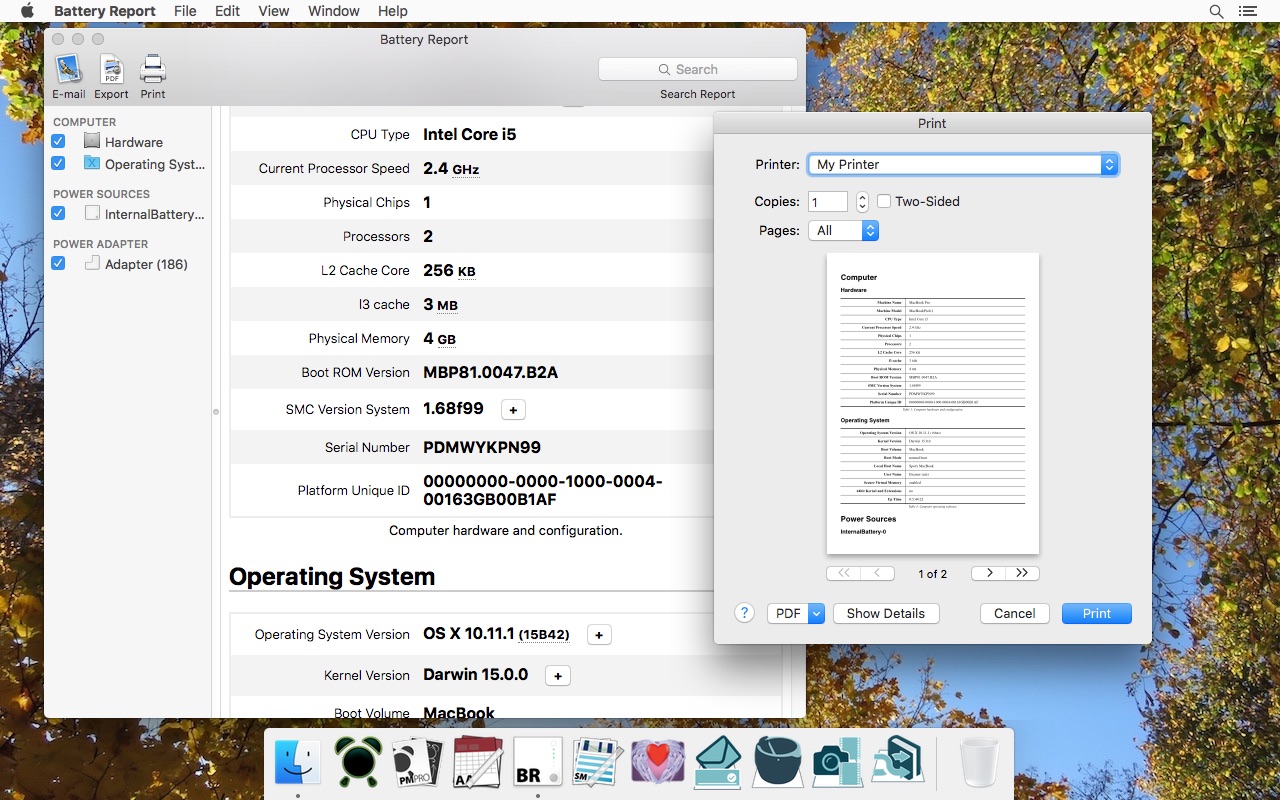Image resolution: width=1280 pixels, height=800 pixels.
Task: Open the PDF dropdown menu
Action: coord(796,613)
